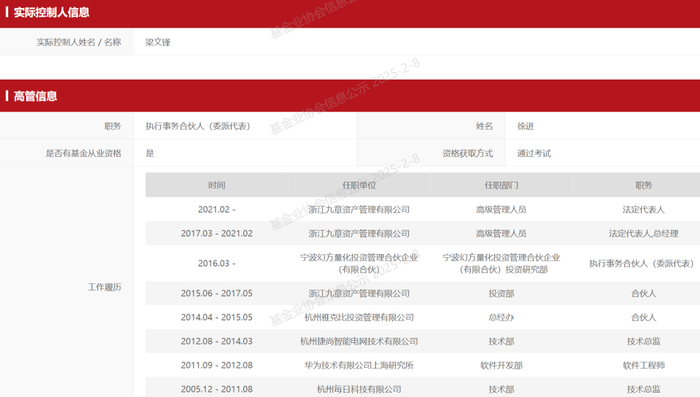Select the 2014.04 - 2015.05 date cell
Image resolution: width=700 pixels, height=397 pixels.
tap(217, 317)
